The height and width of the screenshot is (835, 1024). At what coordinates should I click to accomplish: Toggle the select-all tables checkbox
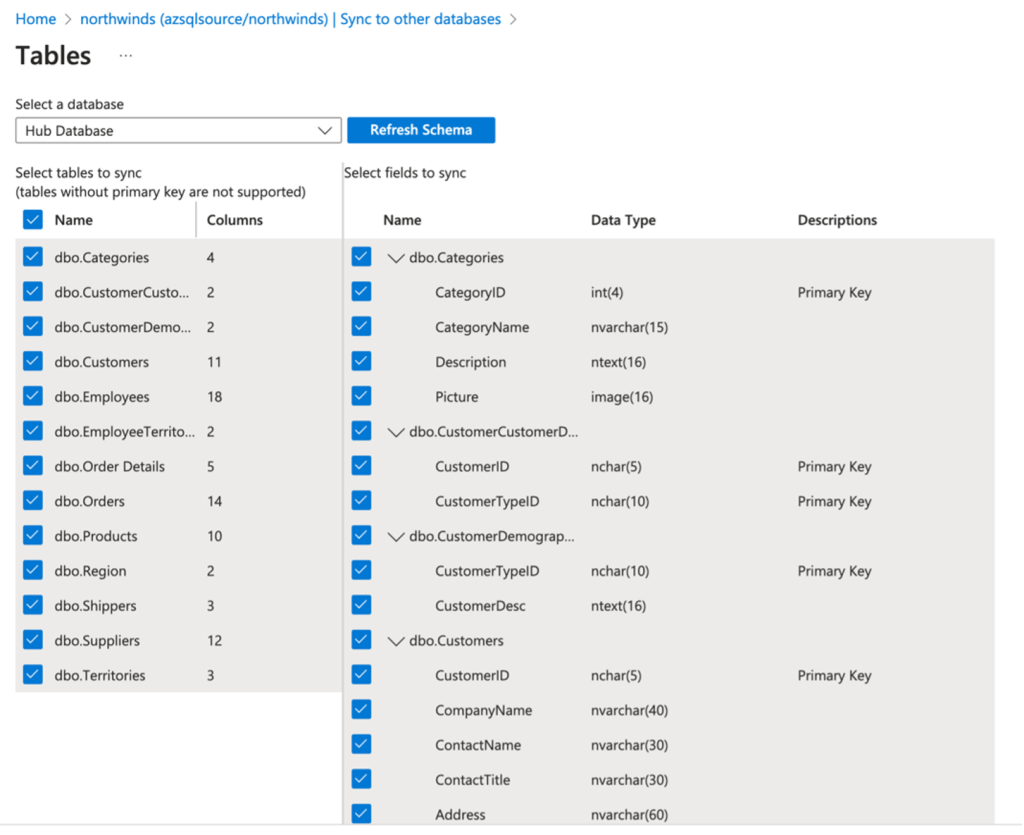pyautogui.click(x=31, y=219)
